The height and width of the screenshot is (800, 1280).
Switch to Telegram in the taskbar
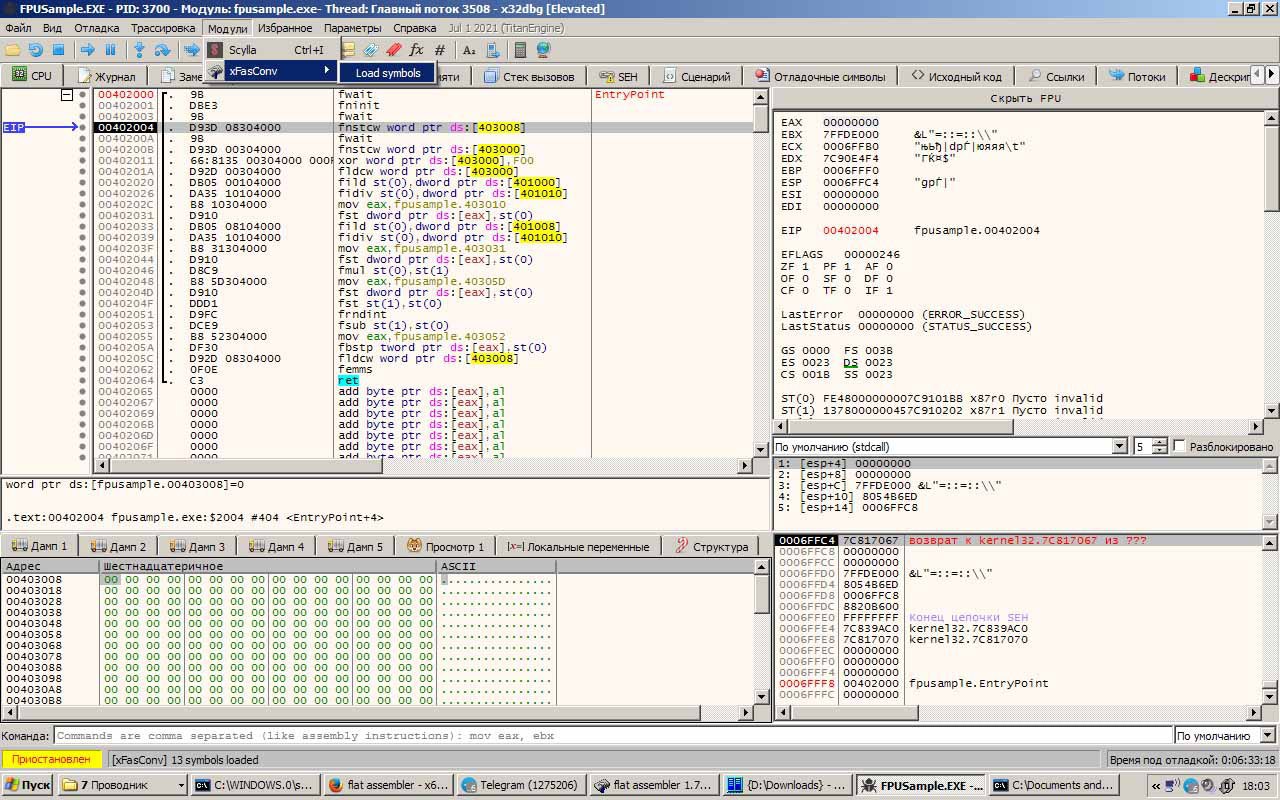pyautogui.click(x=520, y=785)
